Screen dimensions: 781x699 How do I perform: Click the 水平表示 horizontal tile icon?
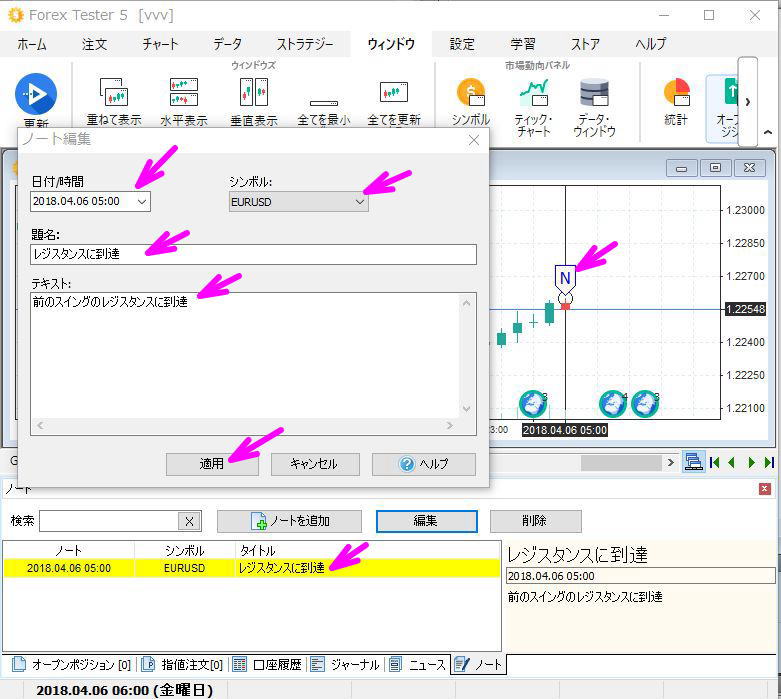[183, 93]
